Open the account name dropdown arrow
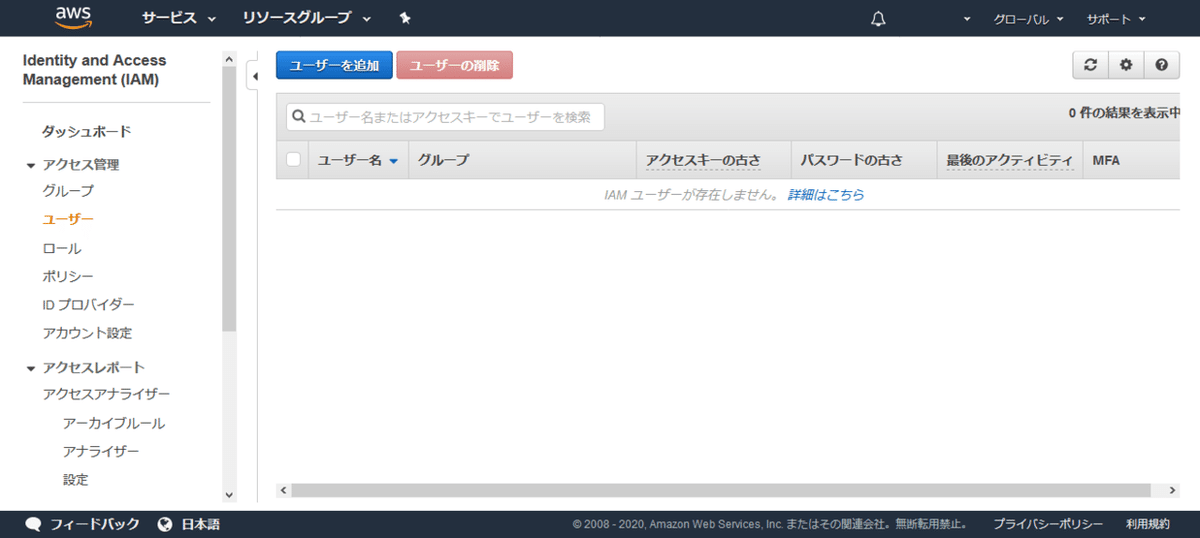This screenshot has height=538, width=1200. pos(967,19)
